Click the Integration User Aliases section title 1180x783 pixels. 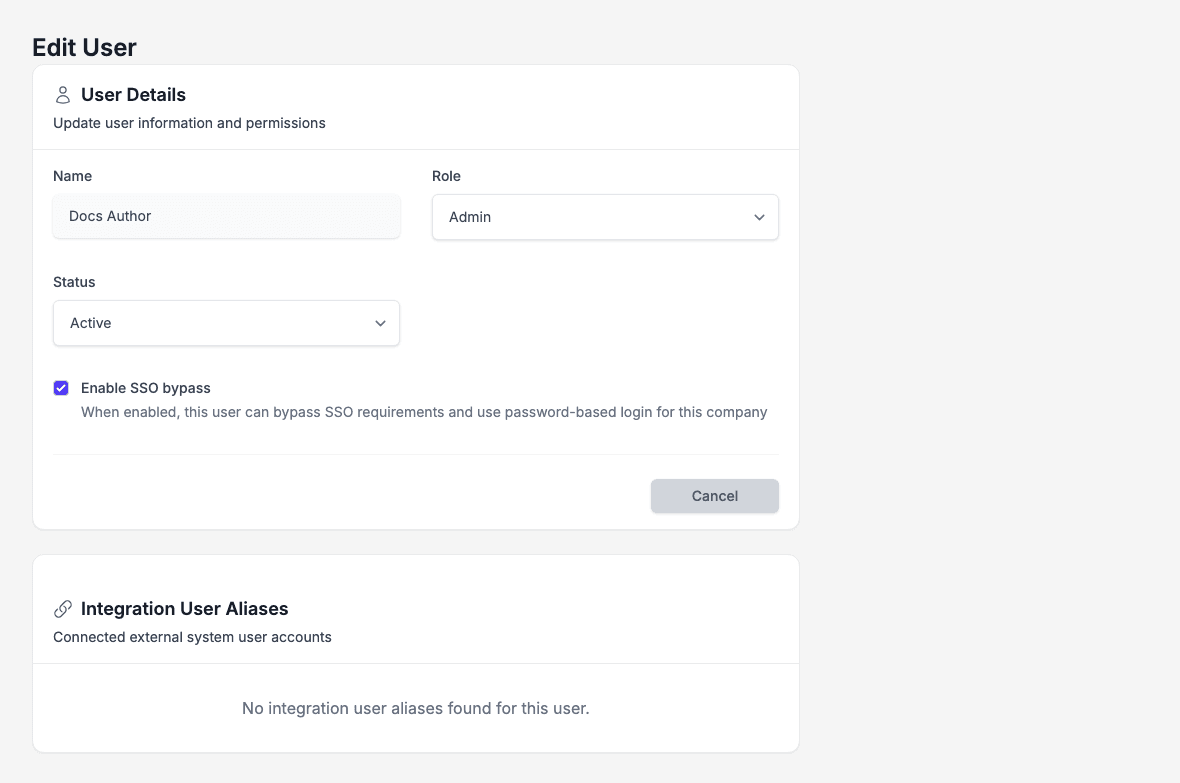click(184, 608)
